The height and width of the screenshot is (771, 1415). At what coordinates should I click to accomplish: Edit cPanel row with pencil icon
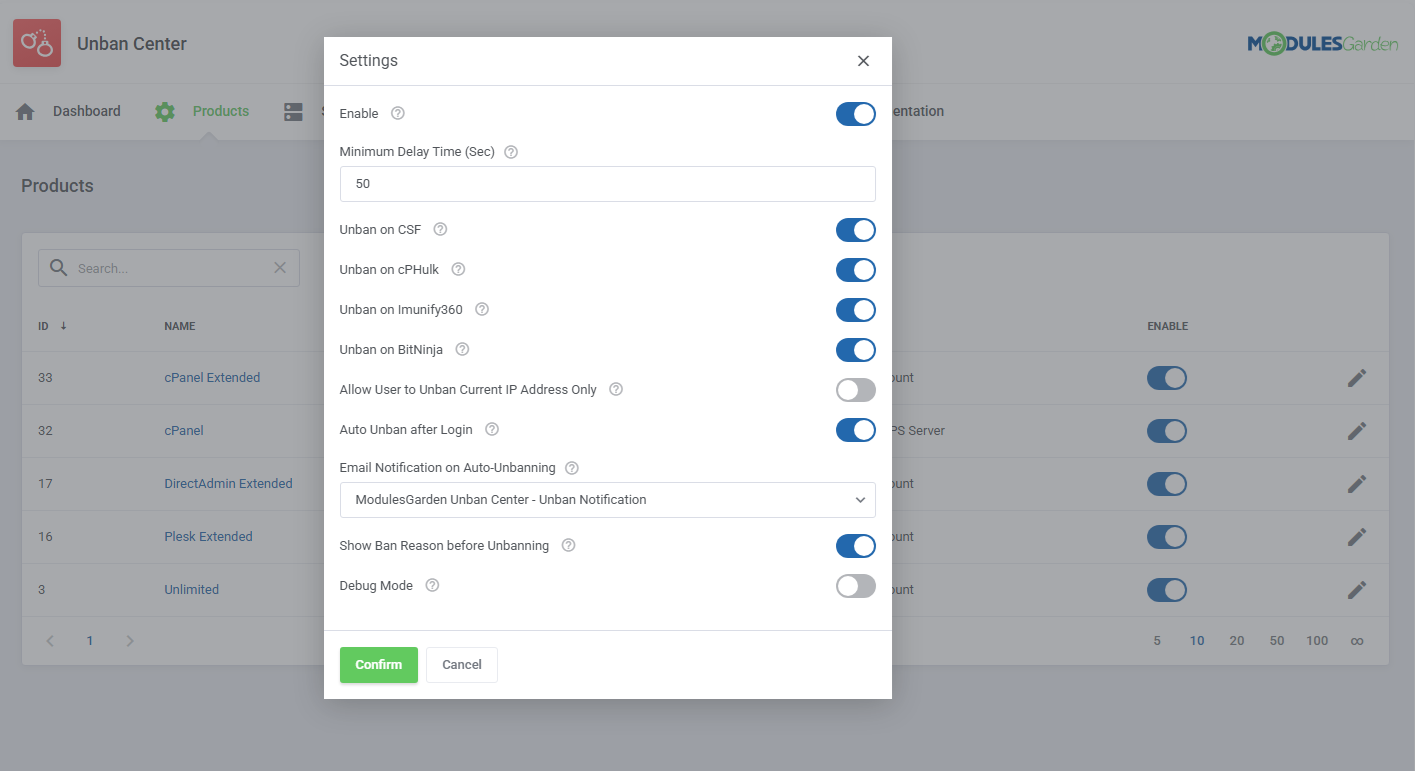1356,431
